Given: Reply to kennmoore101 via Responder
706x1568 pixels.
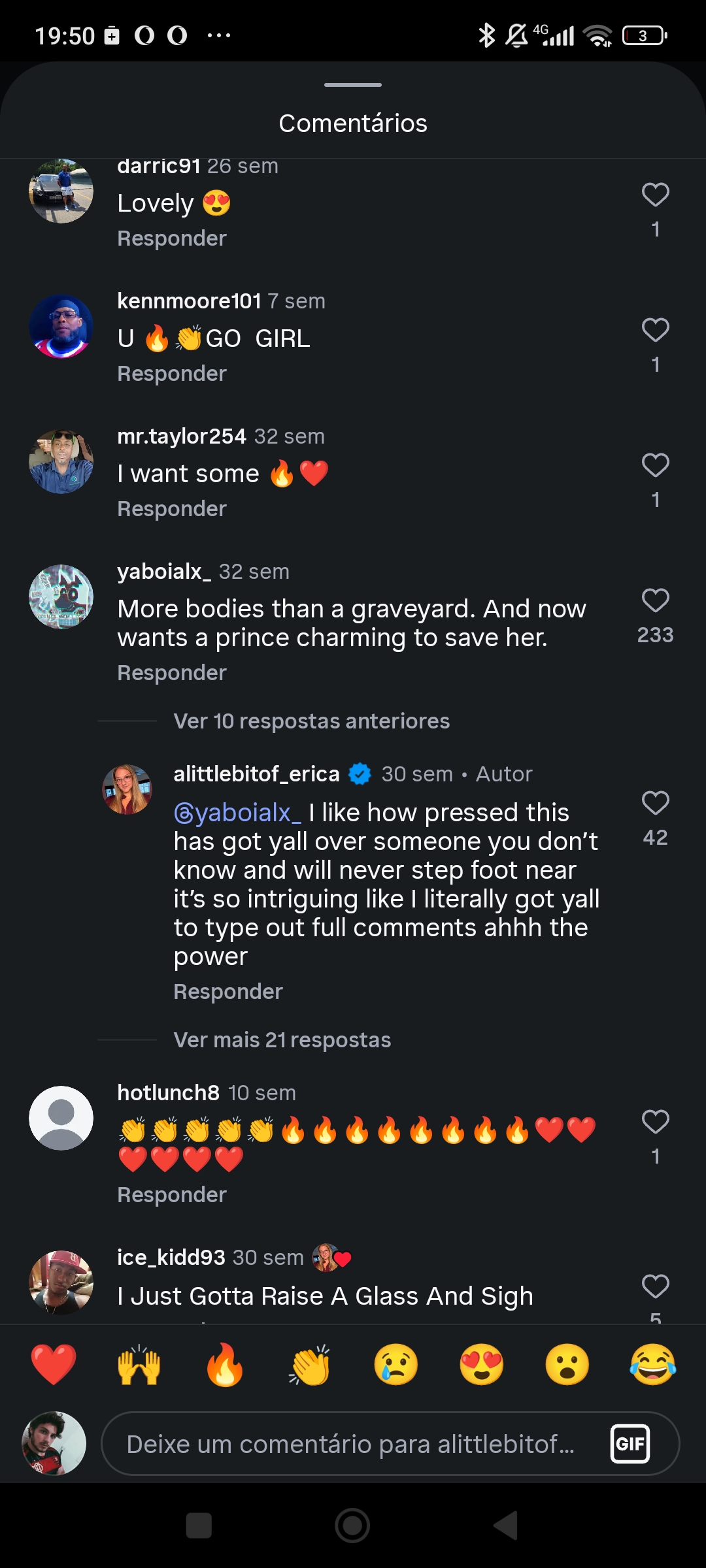Looking at the screenshot, I should pyautogui.click(x=172, y=374).
